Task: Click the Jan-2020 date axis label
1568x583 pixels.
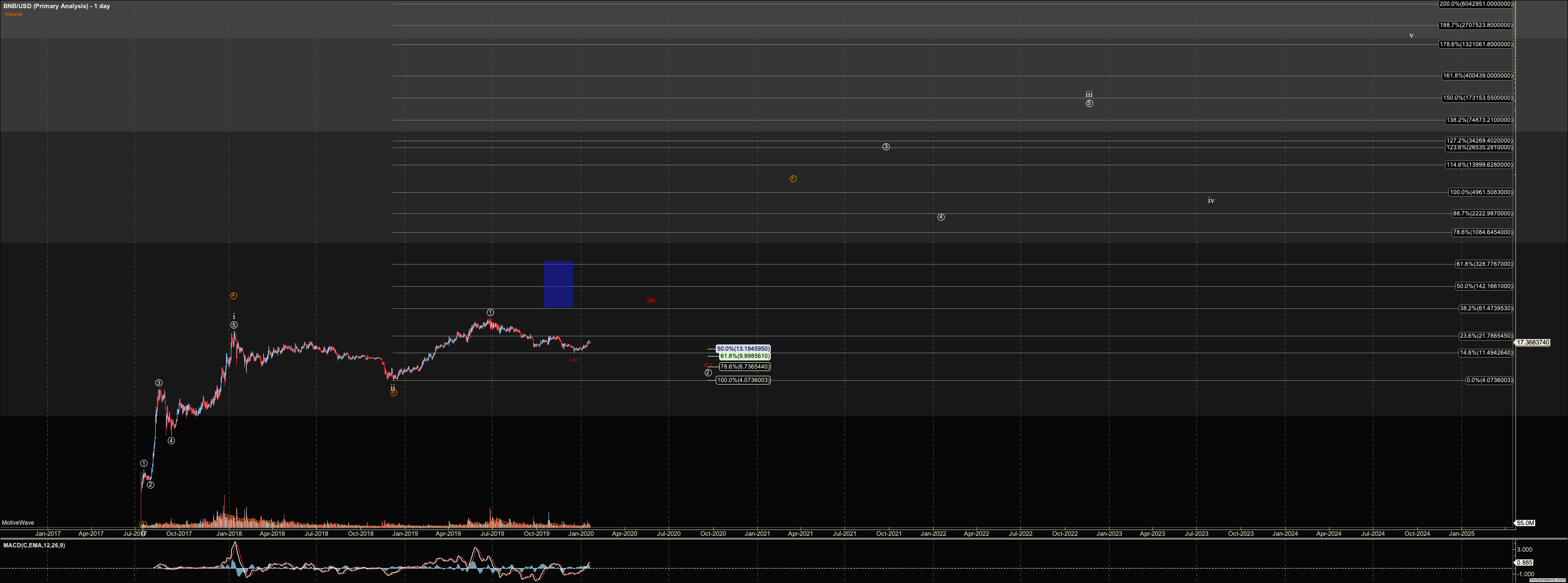Action: point(581,534)
